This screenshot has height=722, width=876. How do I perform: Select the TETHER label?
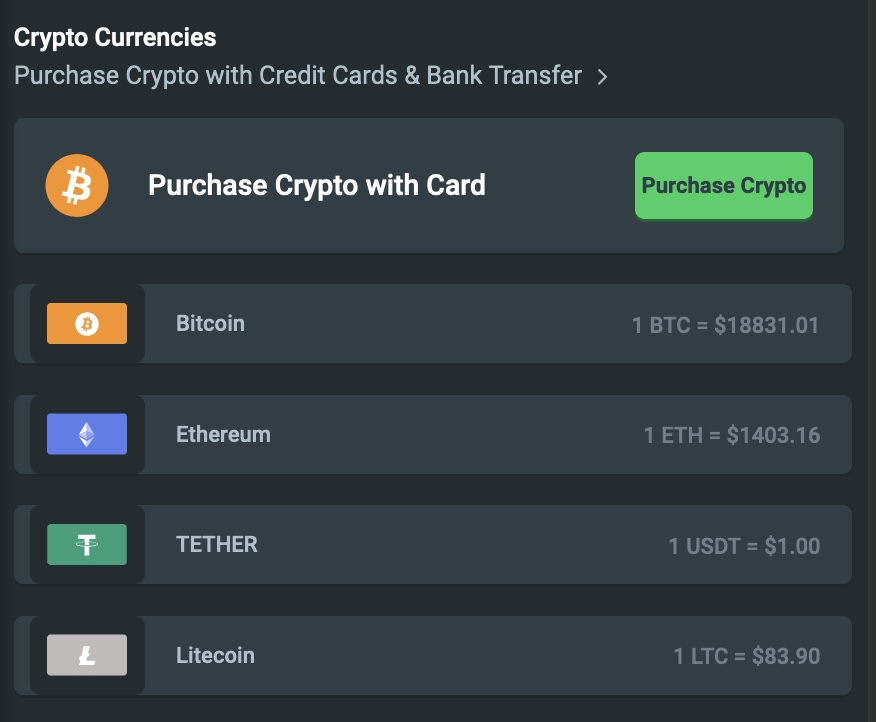[217, 544]
